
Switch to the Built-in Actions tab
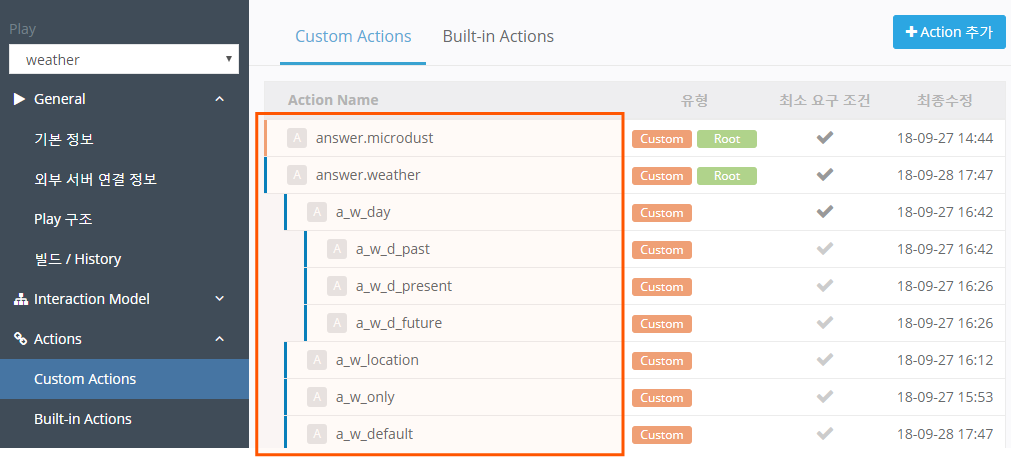point(498,36)
